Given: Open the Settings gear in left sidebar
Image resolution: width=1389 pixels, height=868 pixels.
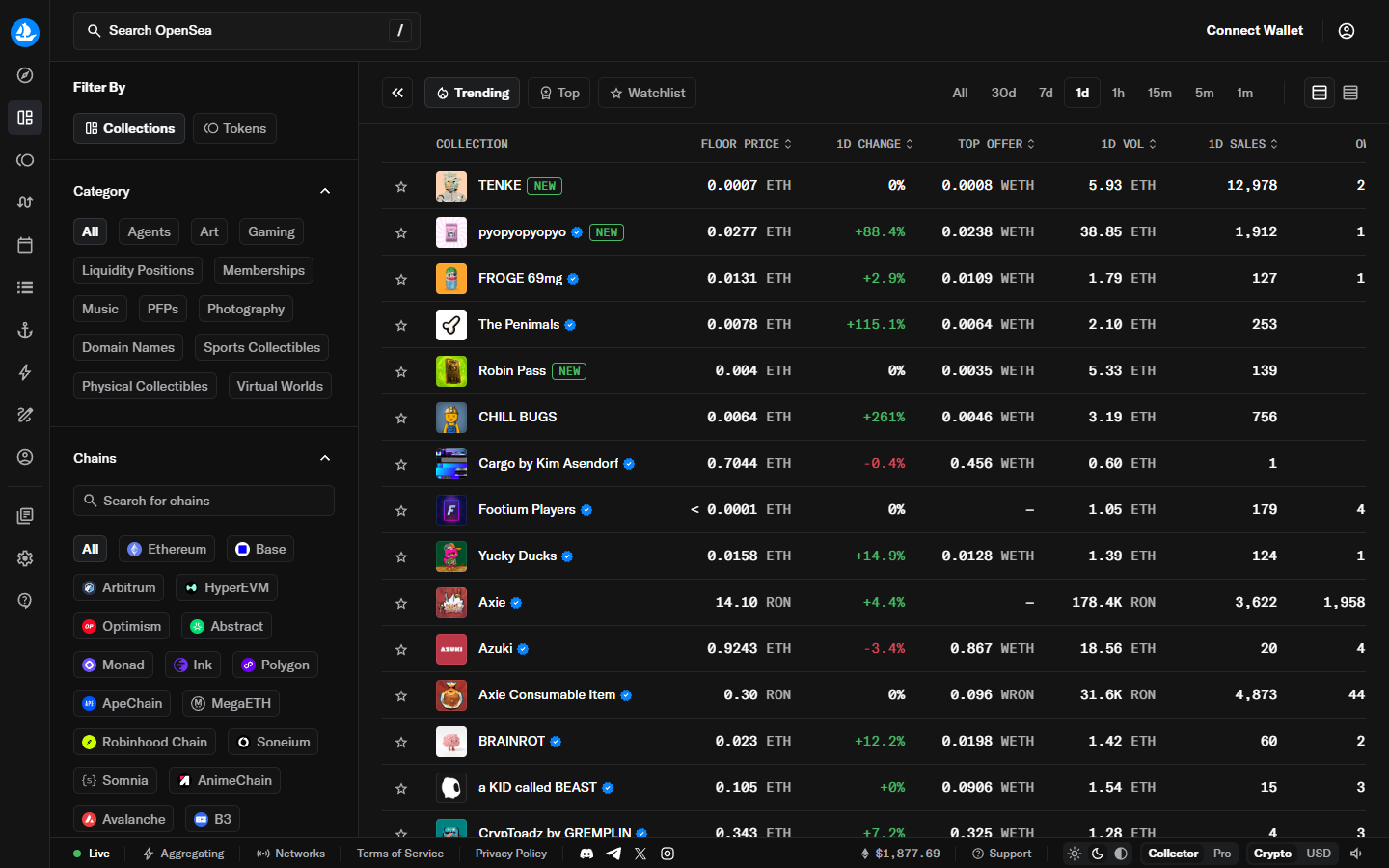Looking at the screenshot, I should tap(25, 558).
